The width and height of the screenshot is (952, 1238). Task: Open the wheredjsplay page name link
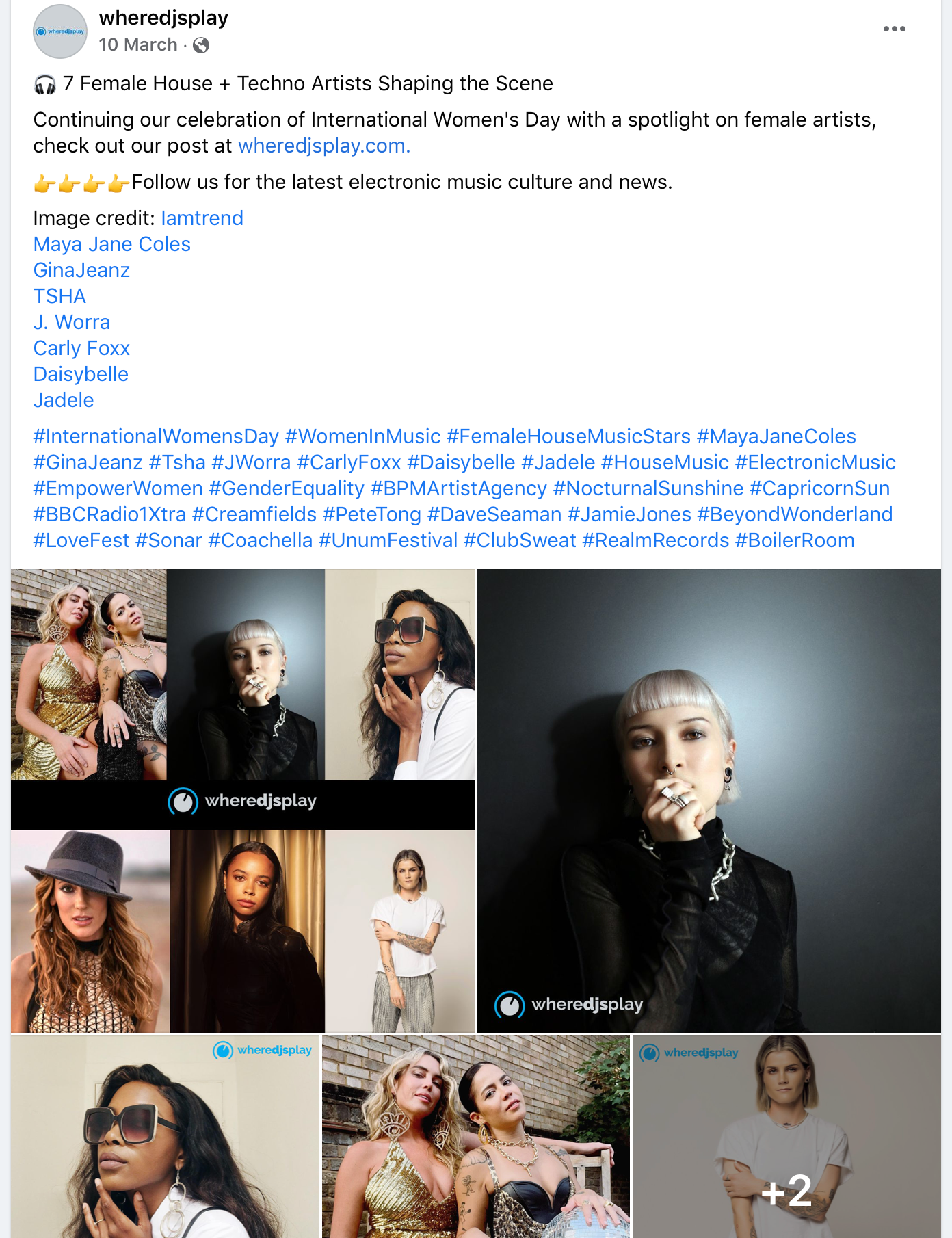(x=163, y=17)
